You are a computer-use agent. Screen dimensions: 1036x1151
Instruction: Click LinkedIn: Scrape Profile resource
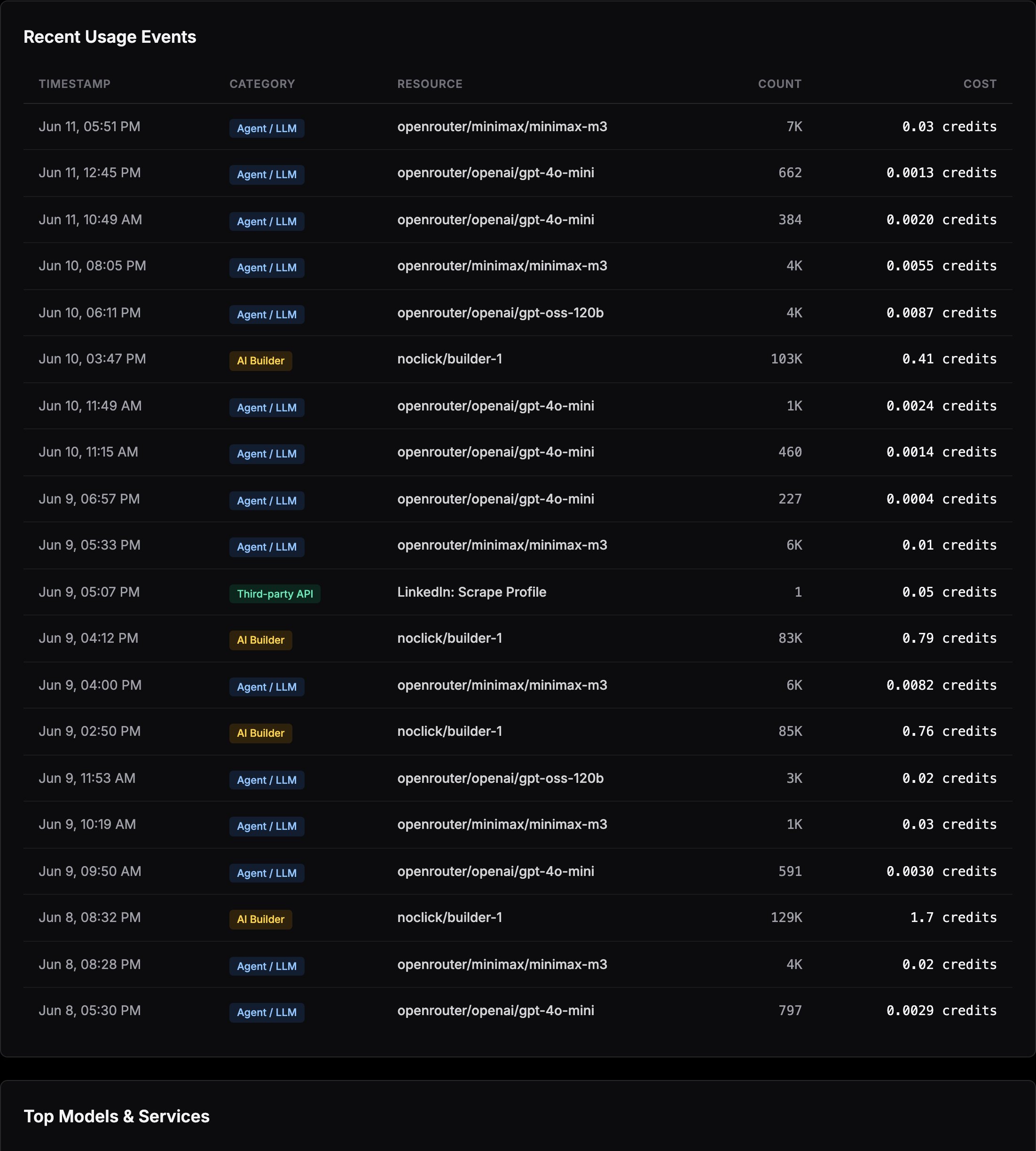click(x=472, y=592)
